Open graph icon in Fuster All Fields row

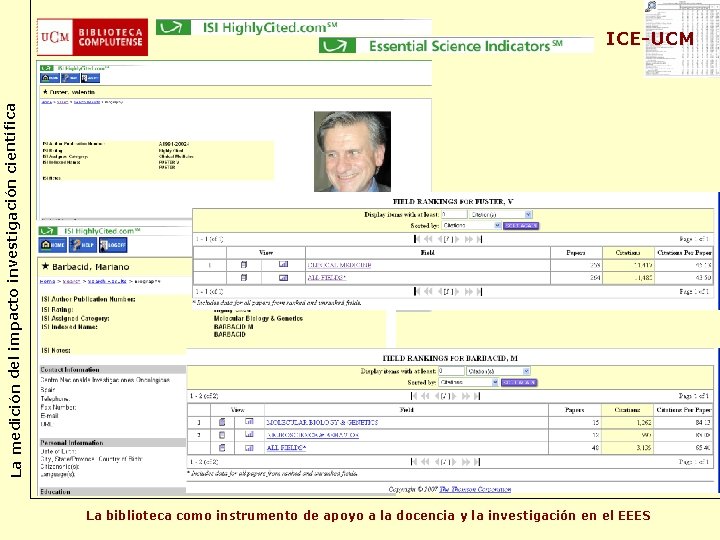click(x=283, y=277)
